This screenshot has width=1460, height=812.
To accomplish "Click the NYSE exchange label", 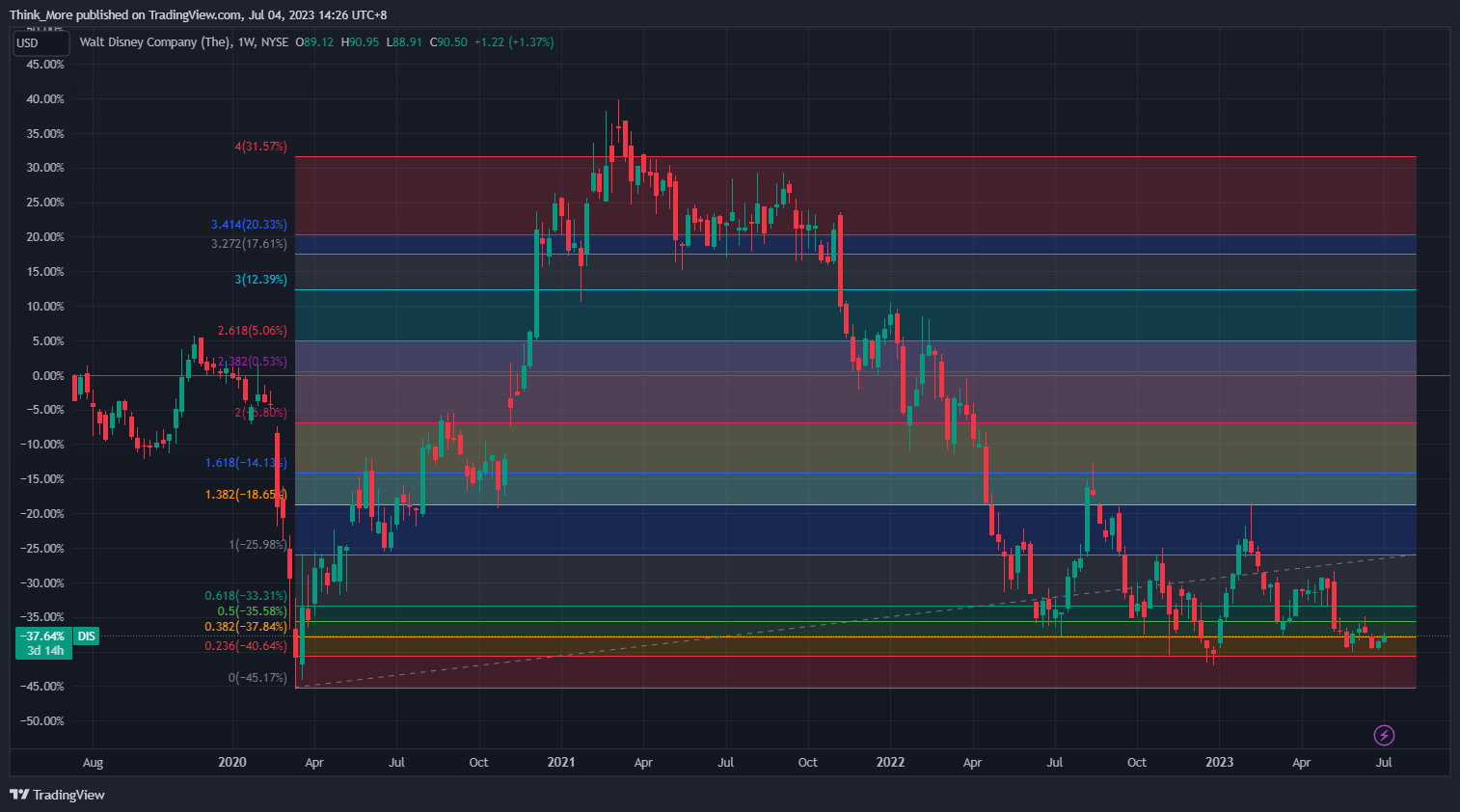I will [x=275, y=42].
